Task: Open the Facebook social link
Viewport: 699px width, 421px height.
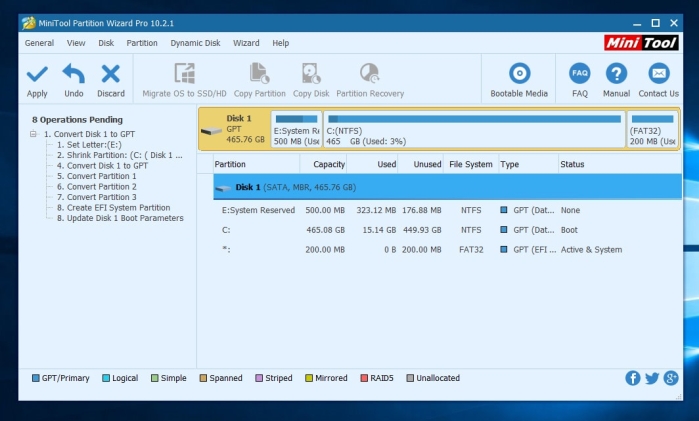Action: pos(632,378)
